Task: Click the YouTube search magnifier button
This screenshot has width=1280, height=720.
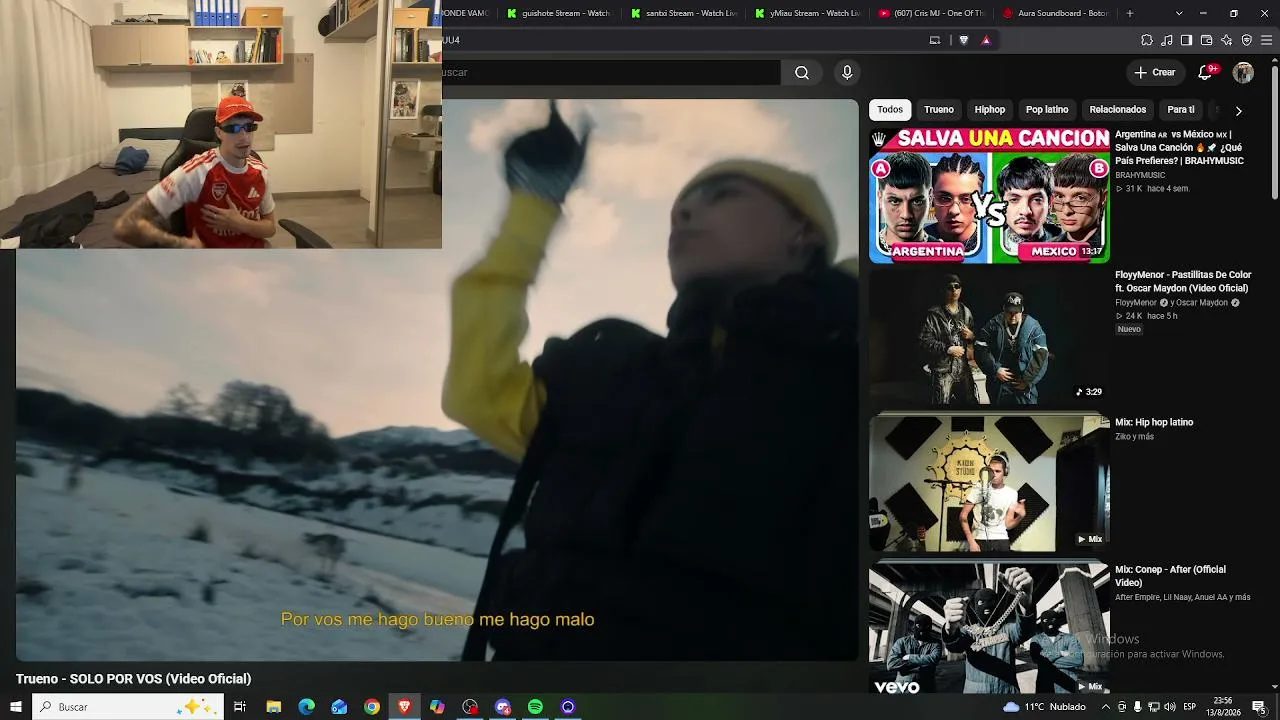Action: 802,72
